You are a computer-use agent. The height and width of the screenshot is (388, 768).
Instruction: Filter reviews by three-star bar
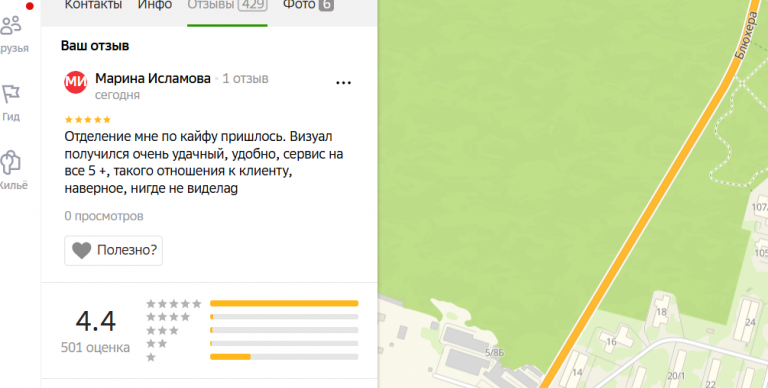[284, 330]
